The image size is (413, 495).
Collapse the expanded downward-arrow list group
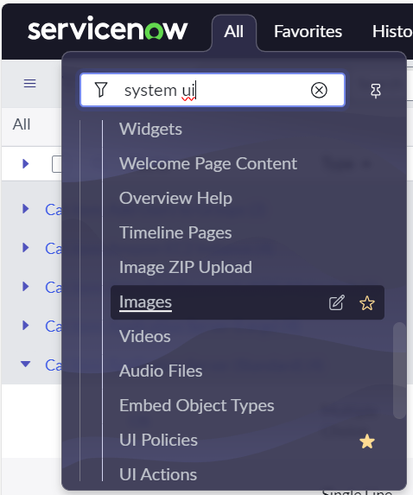25,364
